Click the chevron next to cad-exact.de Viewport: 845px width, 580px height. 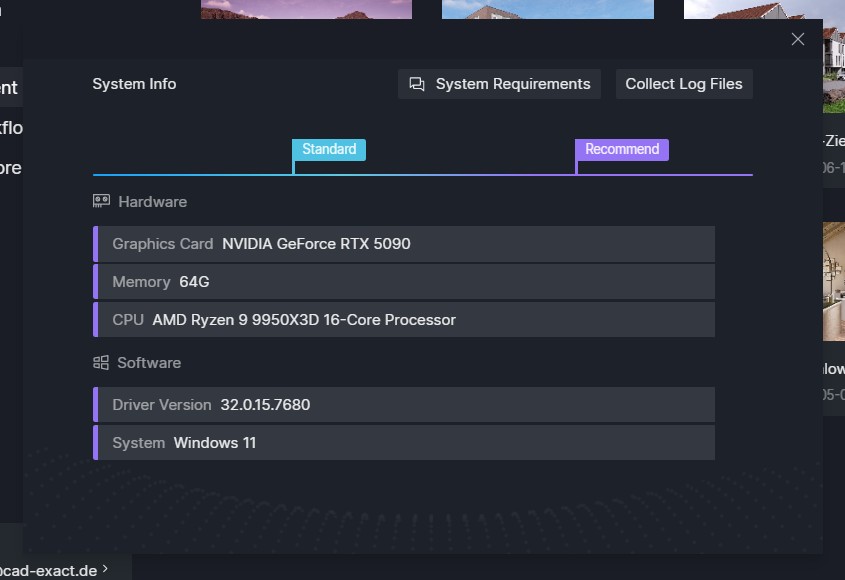point(105,569)
